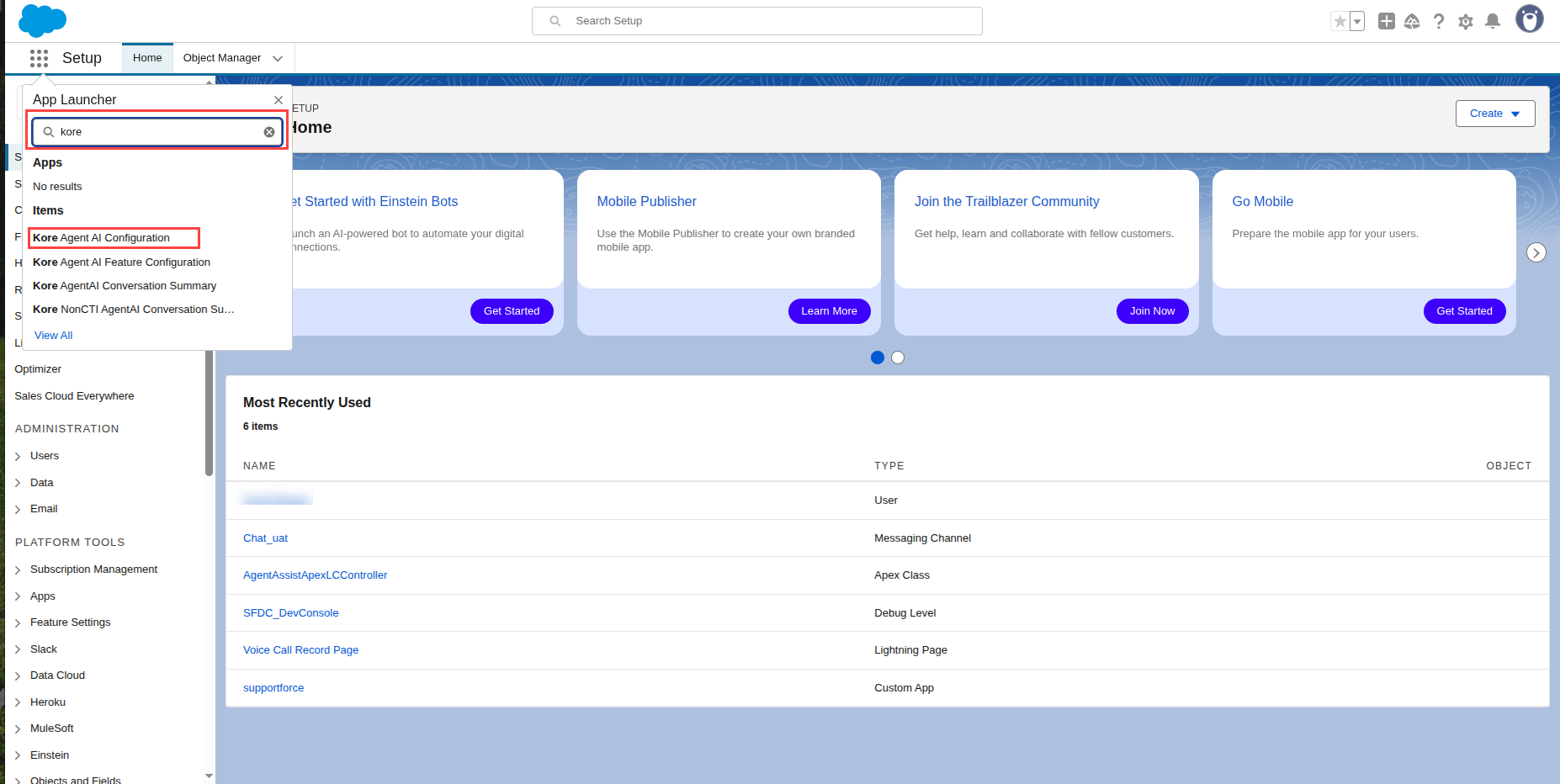This screenshot has width=1560, height=784.
Task: Open the Favorites list dropdown arrow
Action: (x=1357, y=21)
